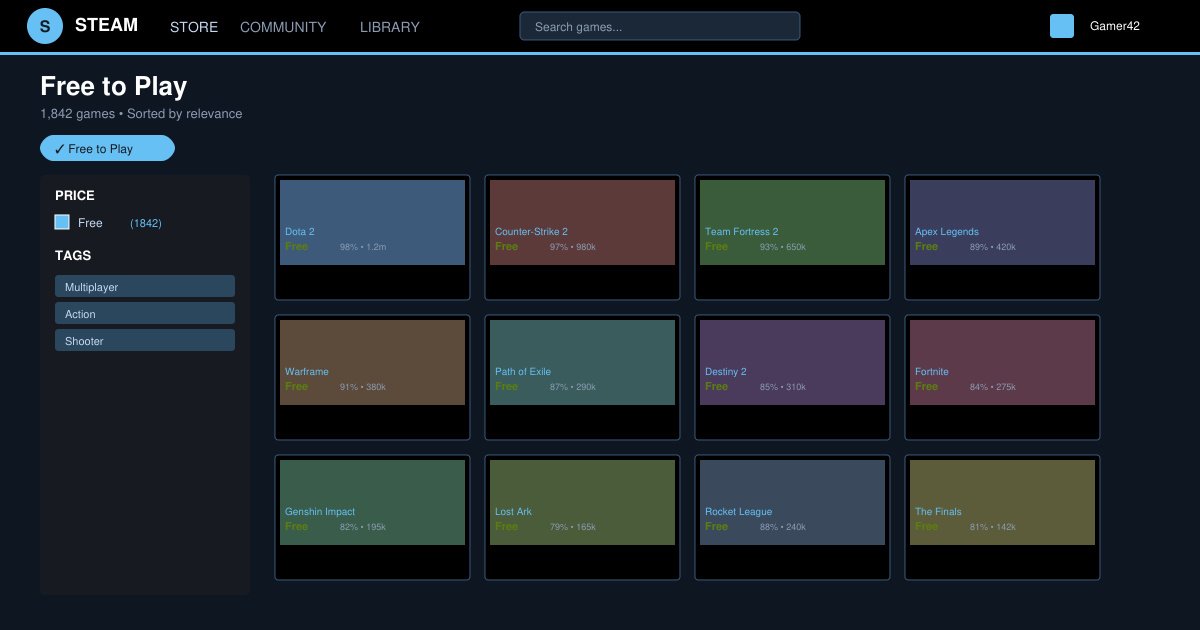Viewport: 1200px width, 630px height.
Task: Remove the Free to Play filter chip
Action: tap(107, 148)
